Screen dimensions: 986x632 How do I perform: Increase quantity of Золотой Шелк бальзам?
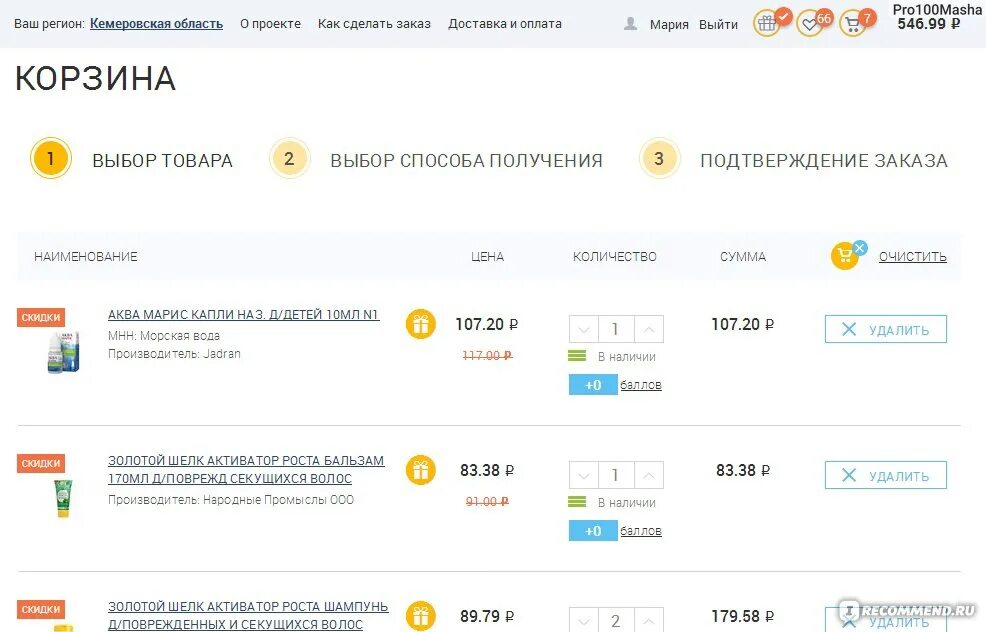pos(649,475)
